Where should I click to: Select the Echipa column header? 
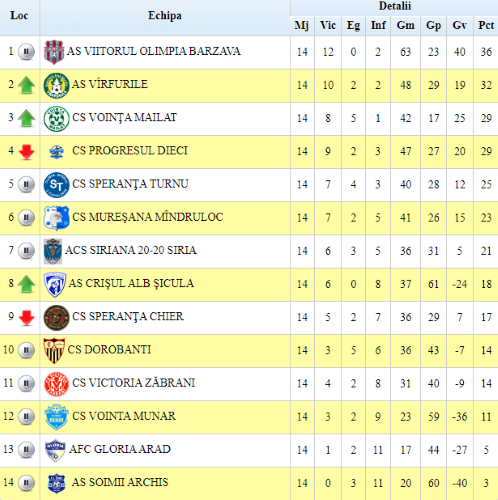point(165,15)
